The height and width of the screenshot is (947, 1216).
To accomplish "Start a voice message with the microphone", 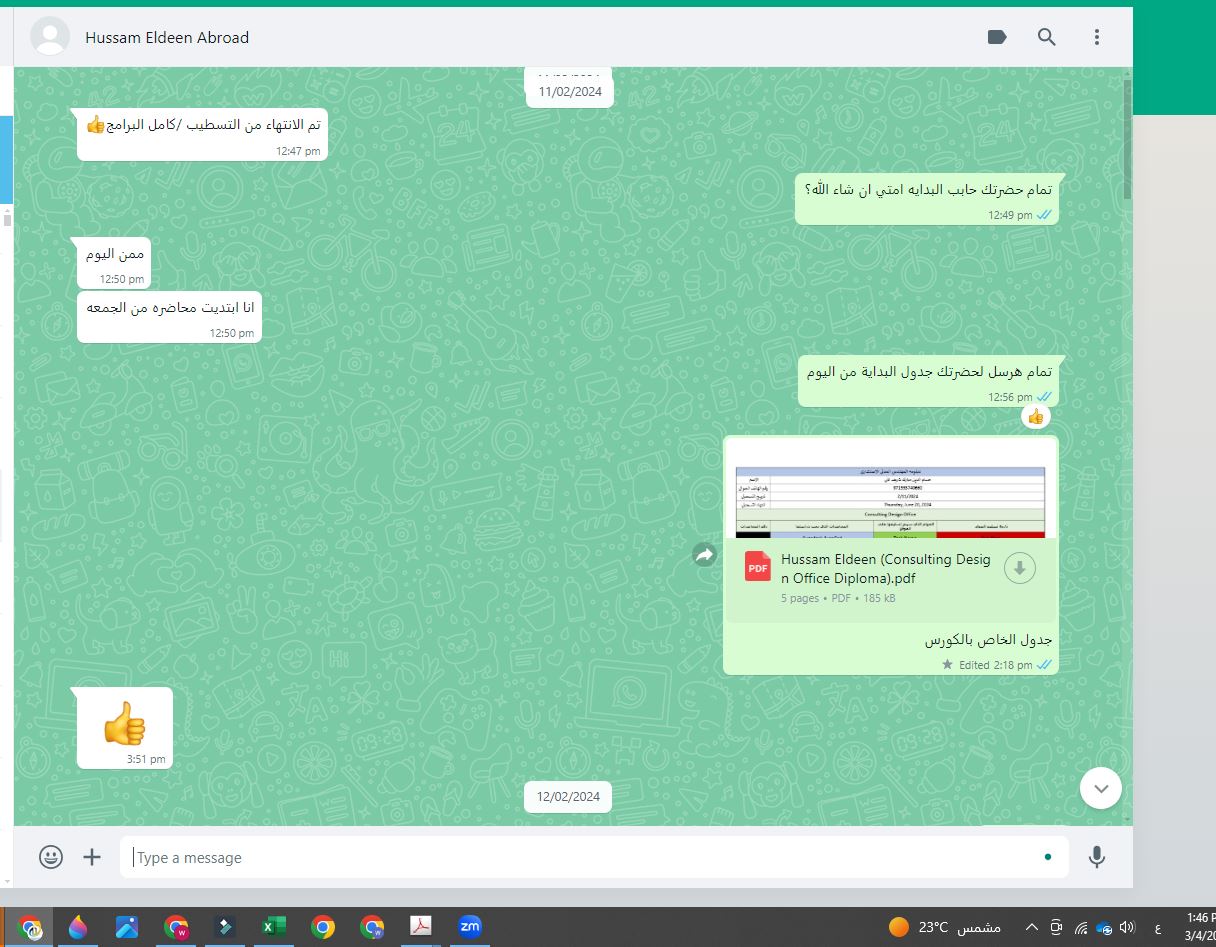I will [x=1097, y=857].
